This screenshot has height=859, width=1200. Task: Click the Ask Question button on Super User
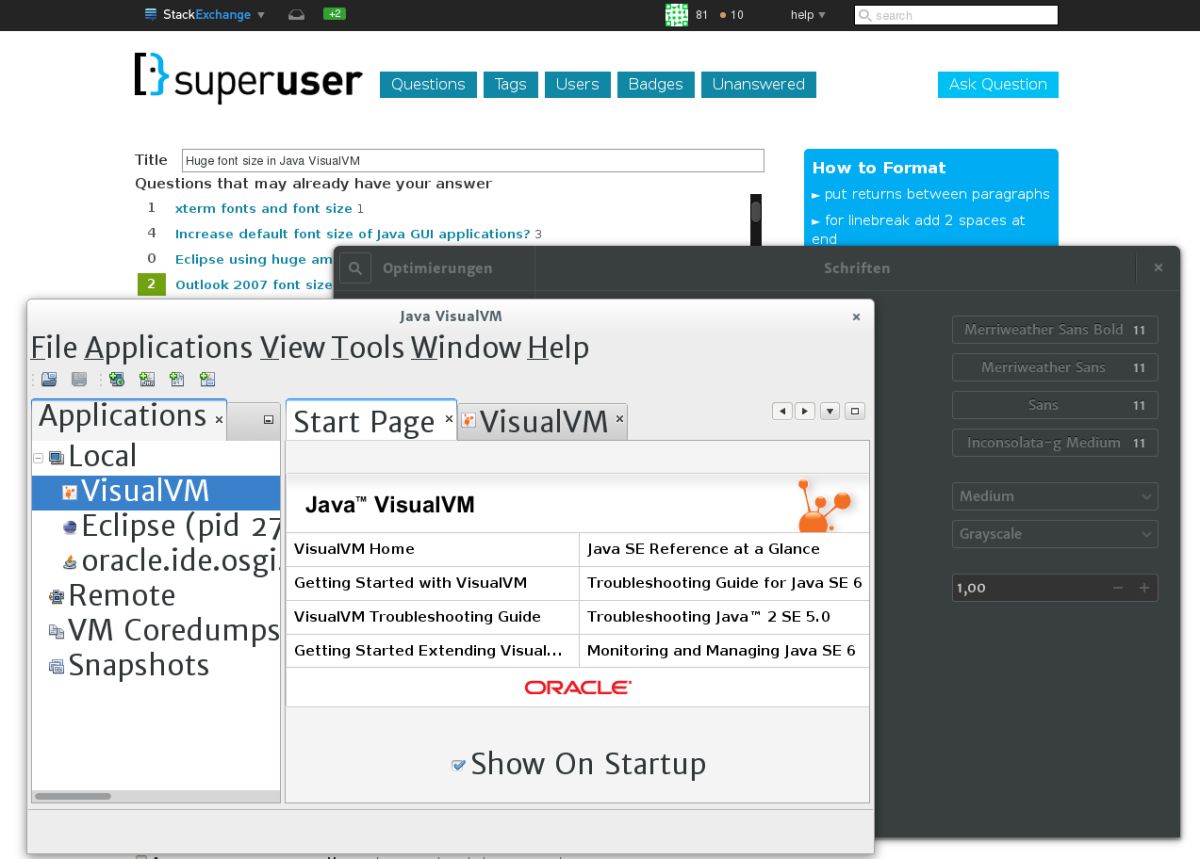tap(998, 85)
